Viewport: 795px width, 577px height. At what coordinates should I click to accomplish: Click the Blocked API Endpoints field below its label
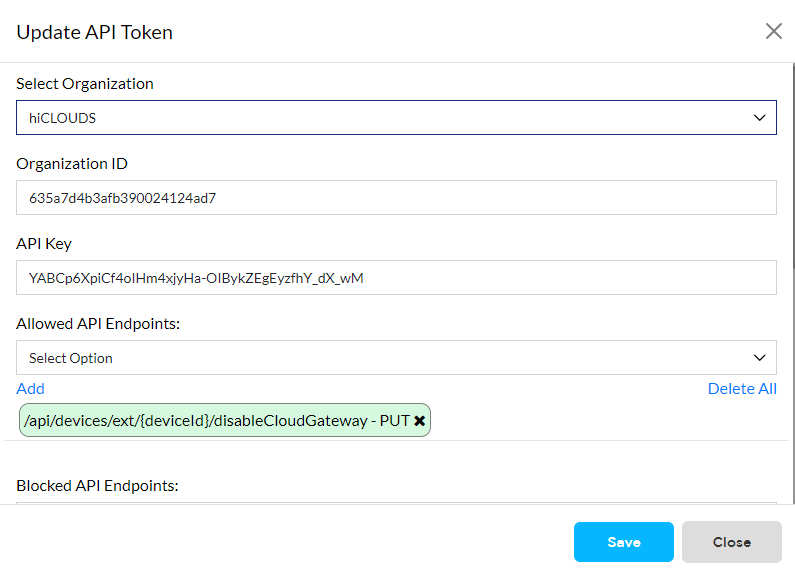click(396, 503)
